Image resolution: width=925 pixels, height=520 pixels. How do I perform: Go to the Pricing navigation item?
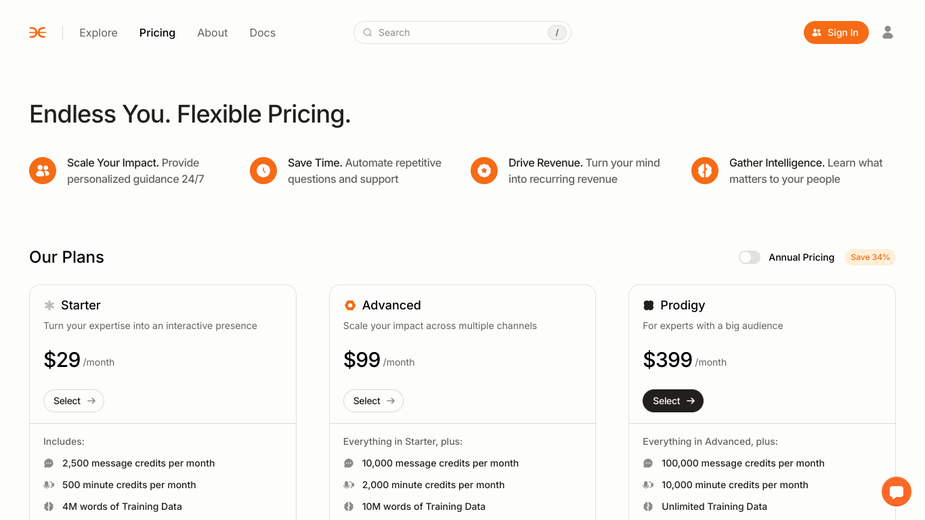(x=157, y=32)
